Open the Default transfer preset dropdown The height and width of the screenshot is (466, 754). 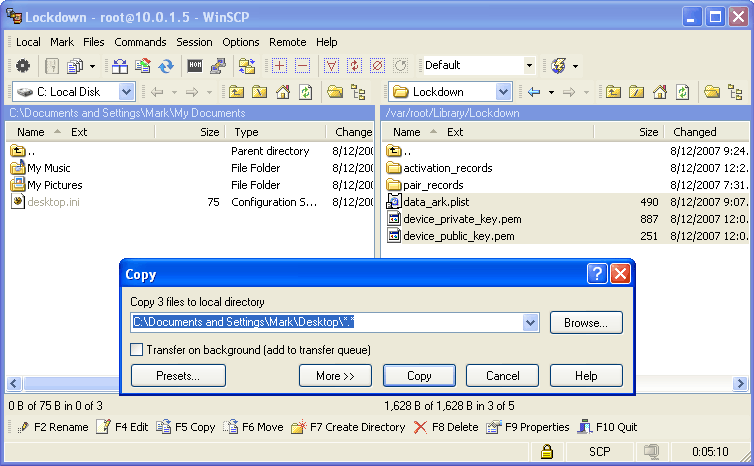pyautogui.click(x=529, y=65)
